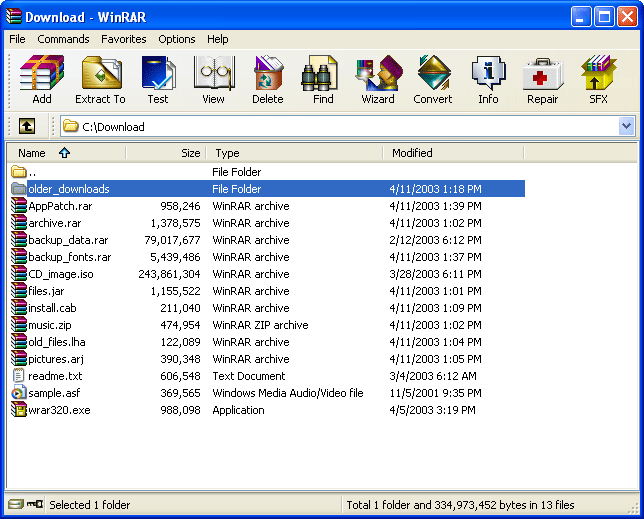
Task: Create SFX archive via toolbar
Action: 598,80
